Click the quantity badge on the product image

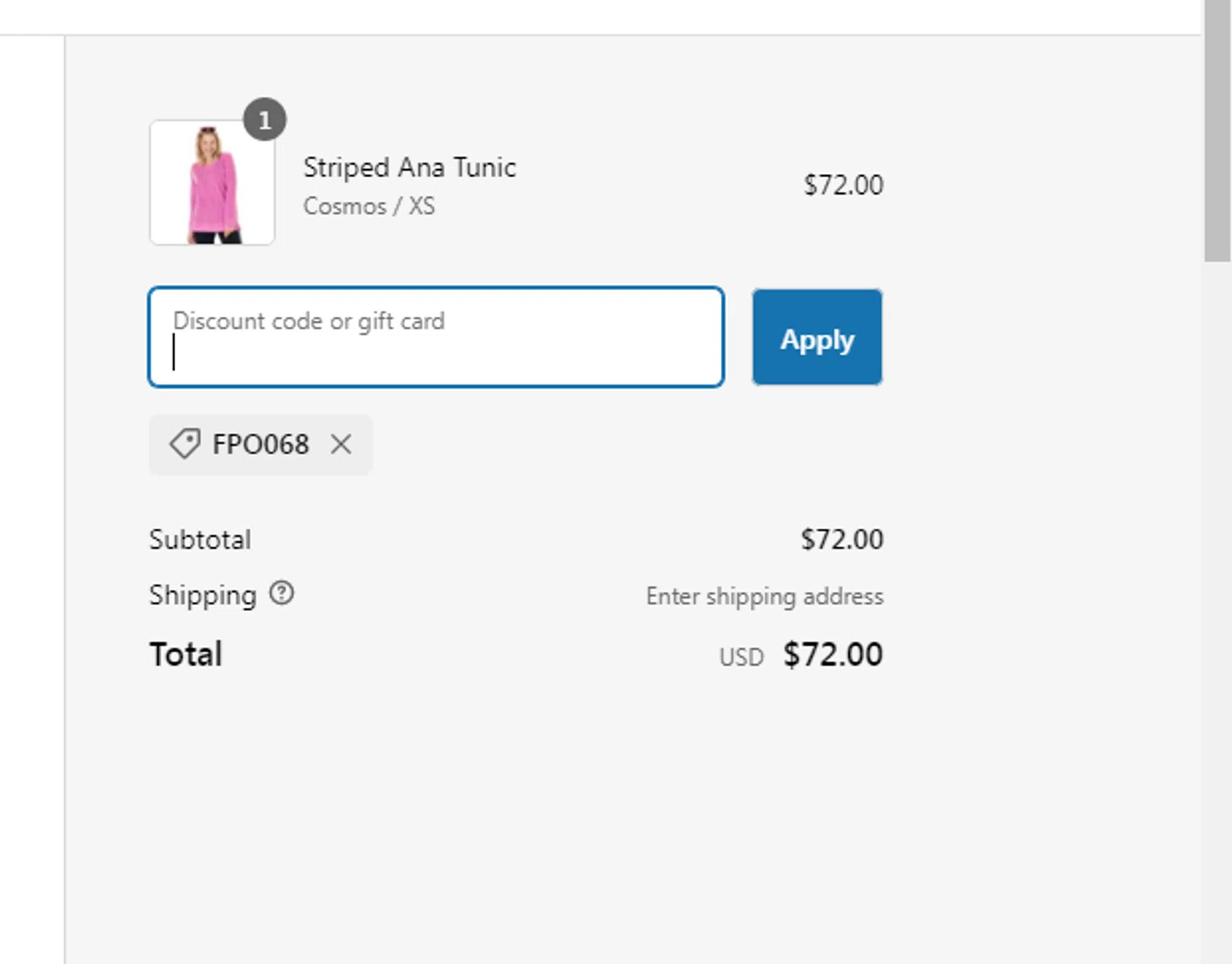tap(264, 120)
